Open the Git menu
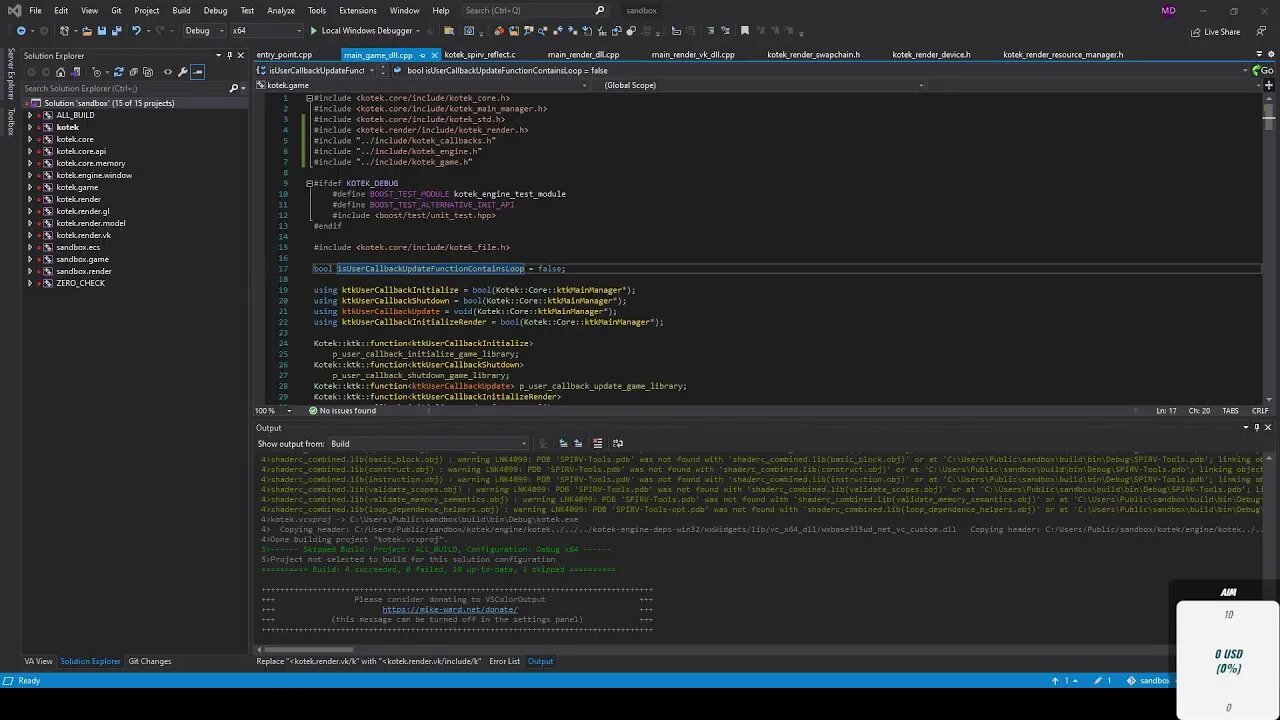The width and height of the screenshot is (1280, 720). (116, 10)
